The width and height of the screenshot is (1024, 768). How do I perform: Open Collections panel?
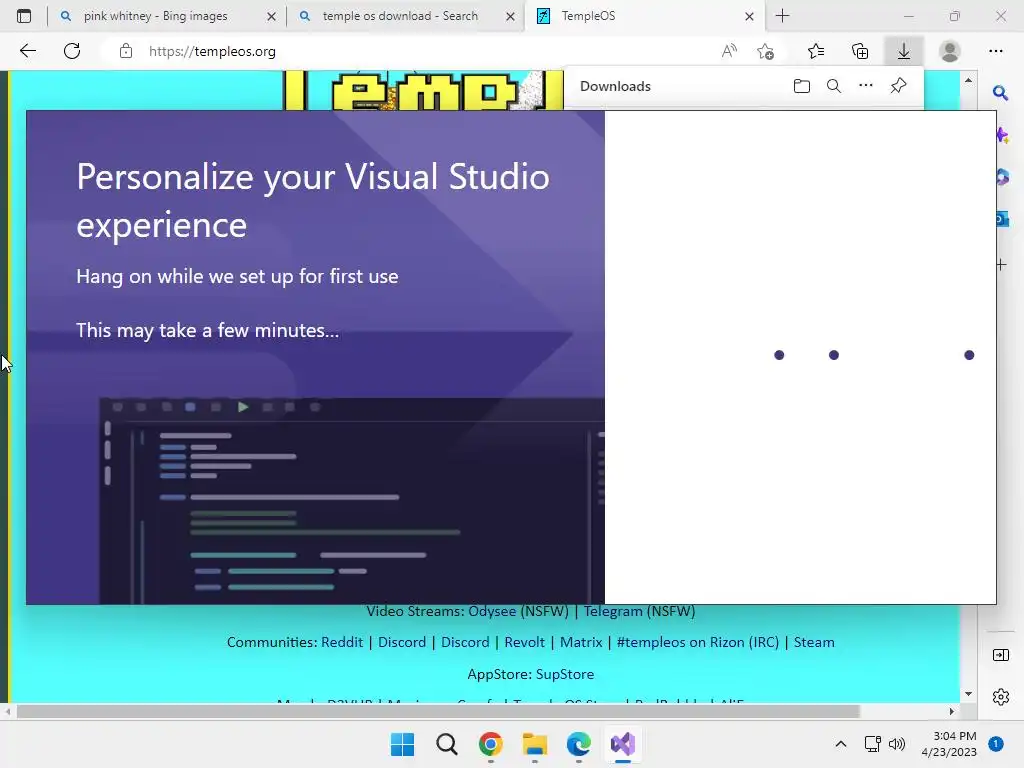point(860,51)
